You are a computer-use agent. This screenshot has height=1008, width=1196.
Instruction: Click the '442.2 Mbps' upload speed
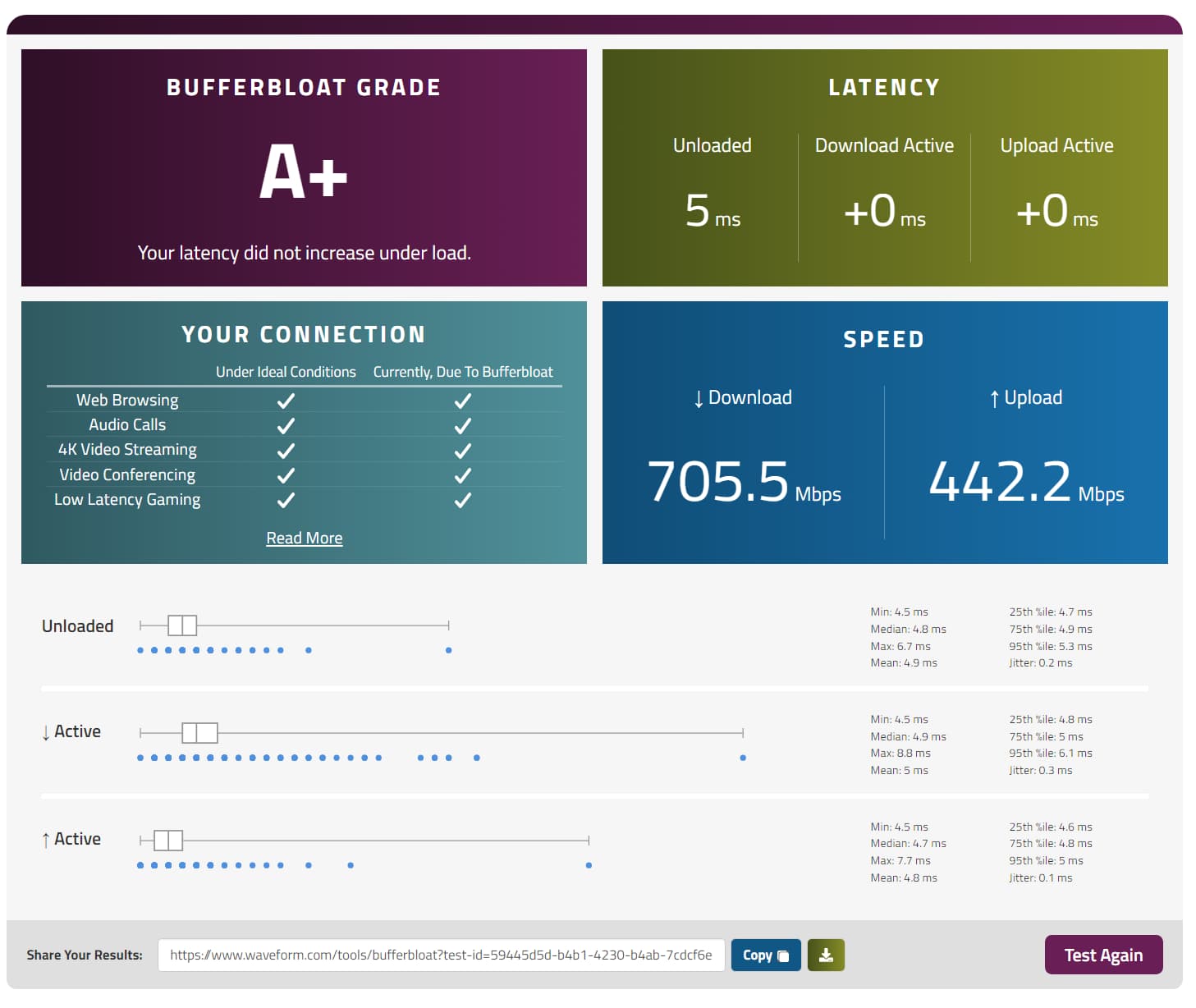click(x=1026, y=482)
